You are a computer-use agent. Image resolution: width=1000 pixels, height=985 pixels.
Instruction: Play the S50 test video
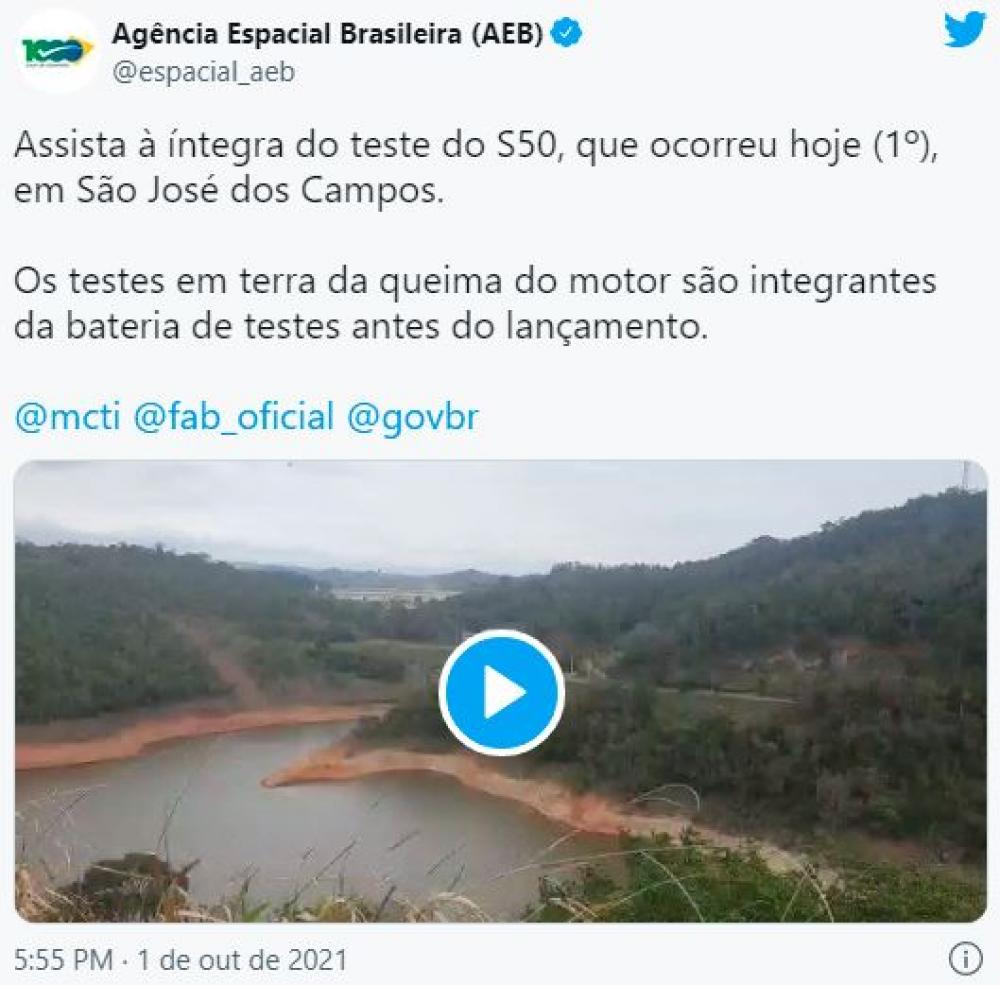[x=501, y=692]
